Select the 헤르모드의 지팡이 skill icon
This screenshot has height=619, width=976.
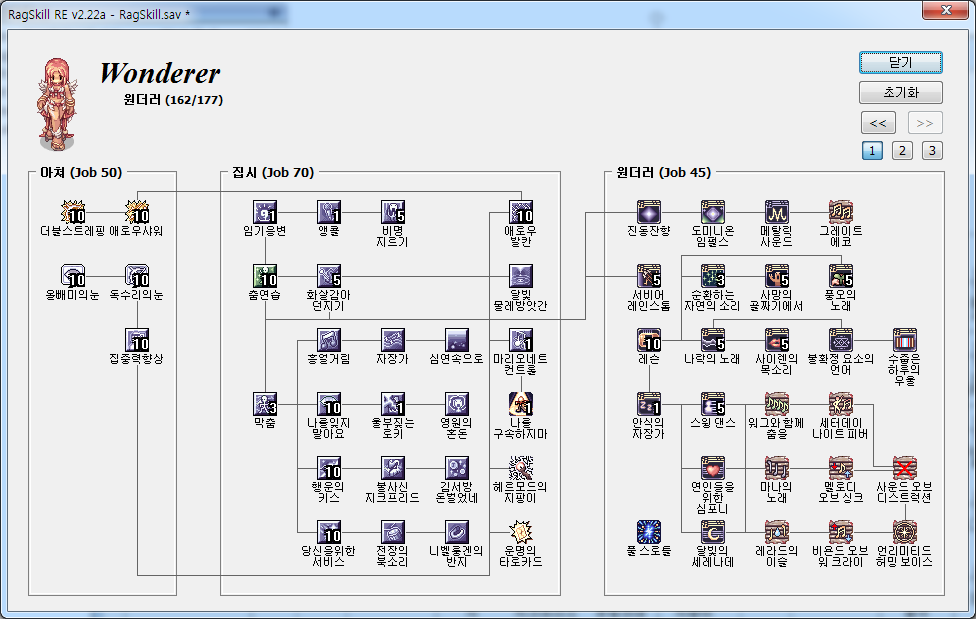[x=521, y=468]
